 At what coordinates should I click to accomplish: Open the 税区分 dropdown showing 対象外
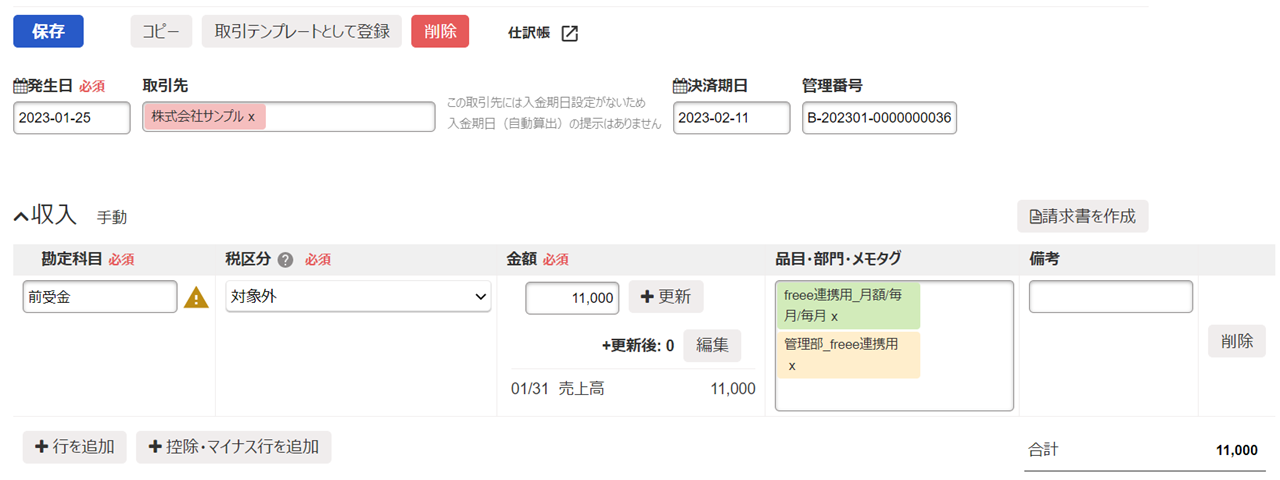(x=358, y=297)
